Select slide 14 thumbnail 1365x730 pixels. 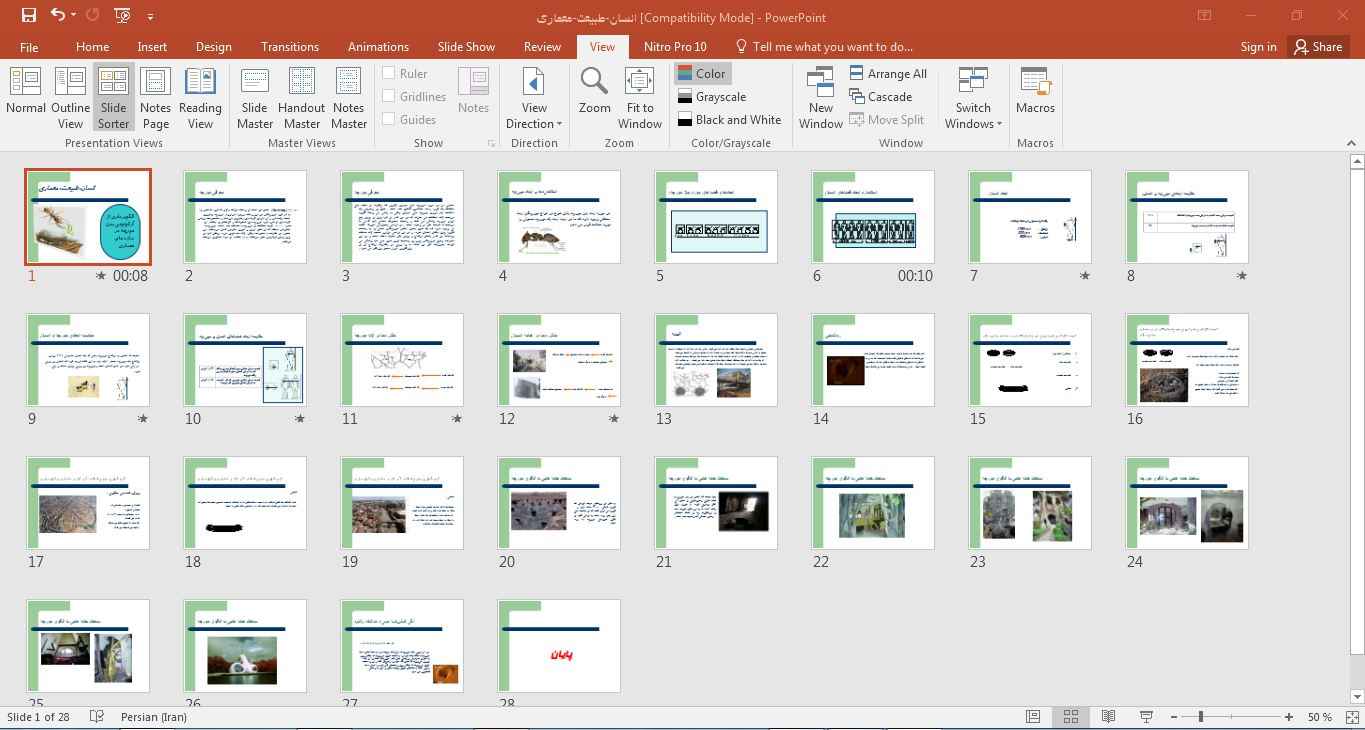pos(873,360)
